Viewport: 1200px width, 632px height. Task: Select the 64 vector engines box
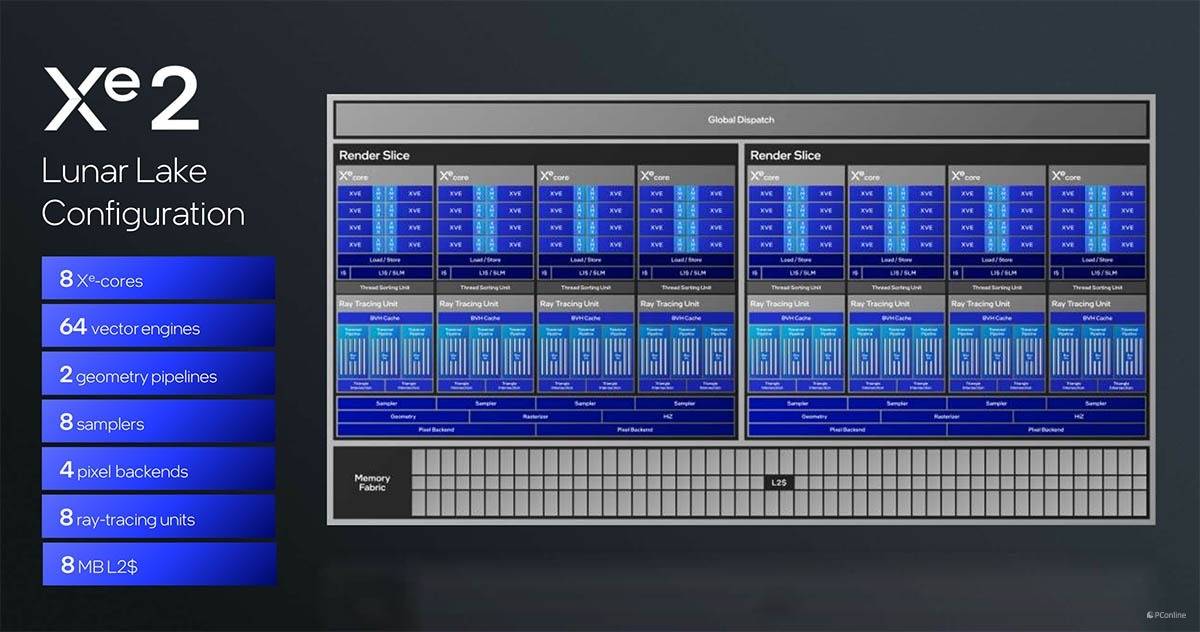coord(158,327)
